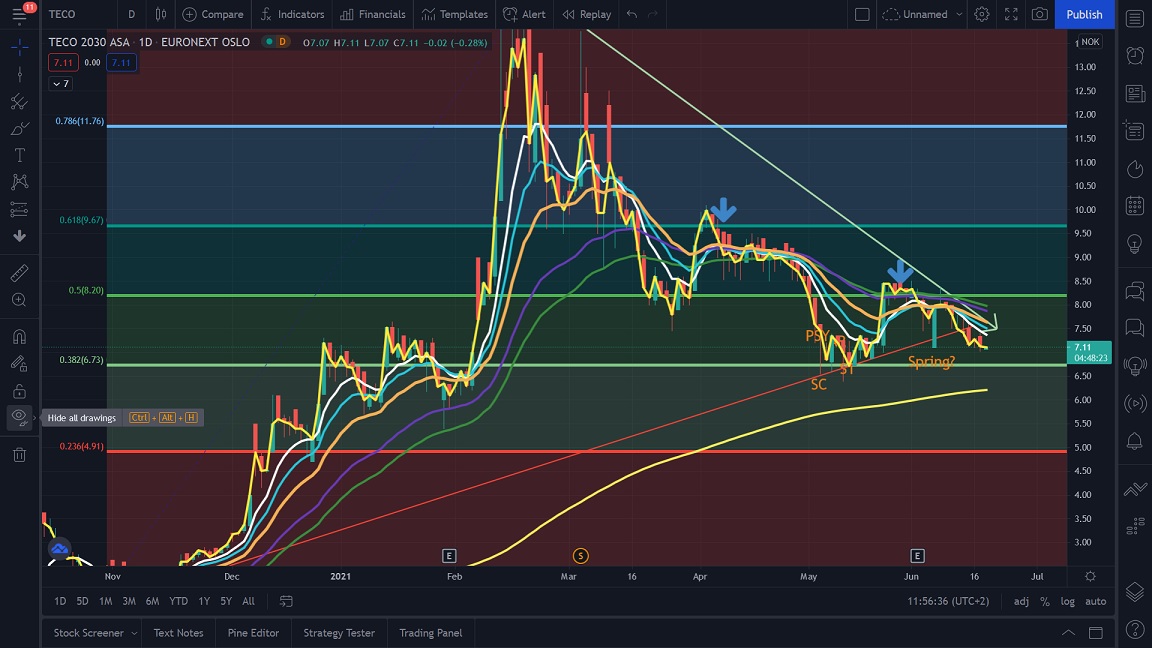Toggle log scale
Screen dimensions: 1152x648
point(1068,601)
